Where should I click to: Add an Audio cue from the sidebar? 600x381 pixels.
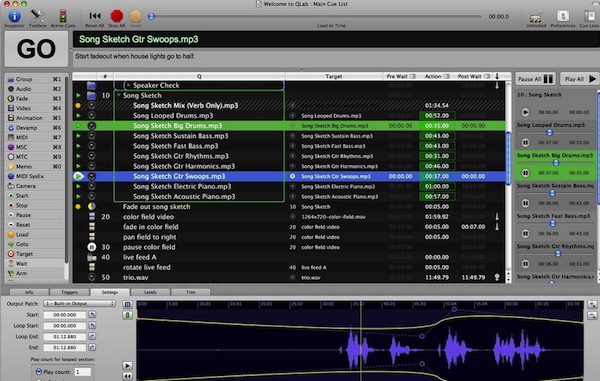click(35, 89)
